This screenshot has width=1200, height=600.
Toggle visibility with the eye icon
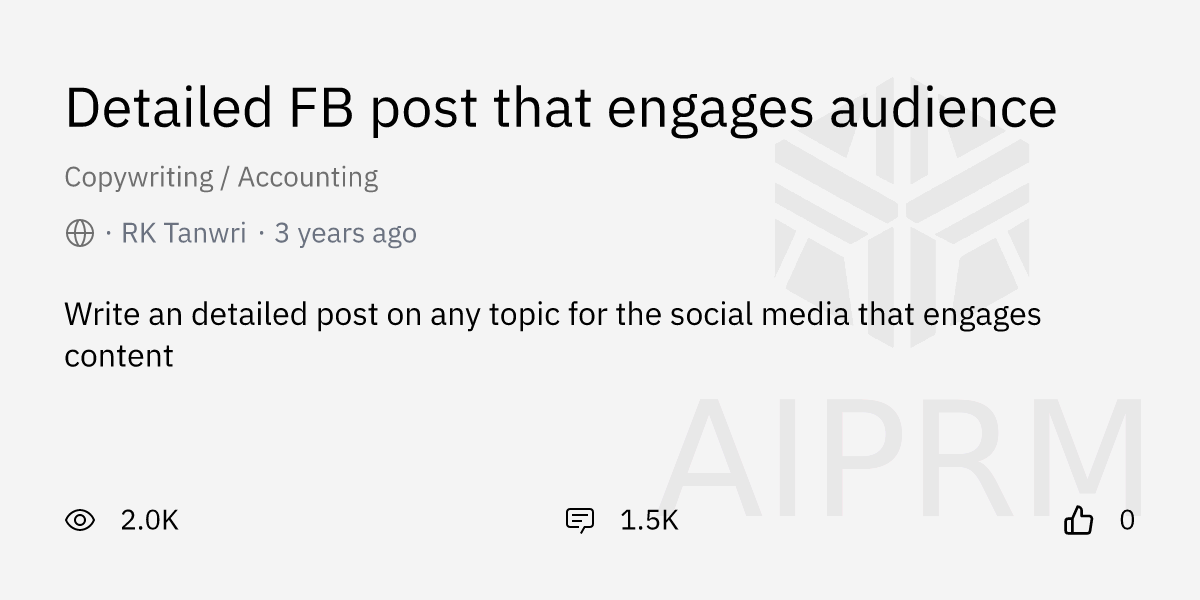pyautogui.click(x=78, y=520)
